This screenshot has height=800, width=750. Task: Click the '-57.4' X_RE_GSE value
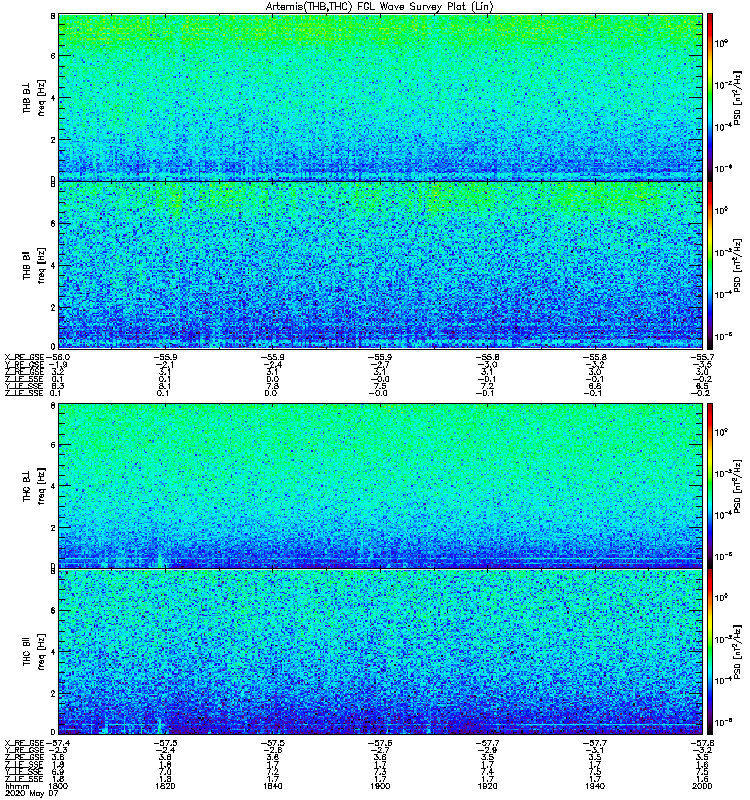pyautogui.click(x=58, y=743)
